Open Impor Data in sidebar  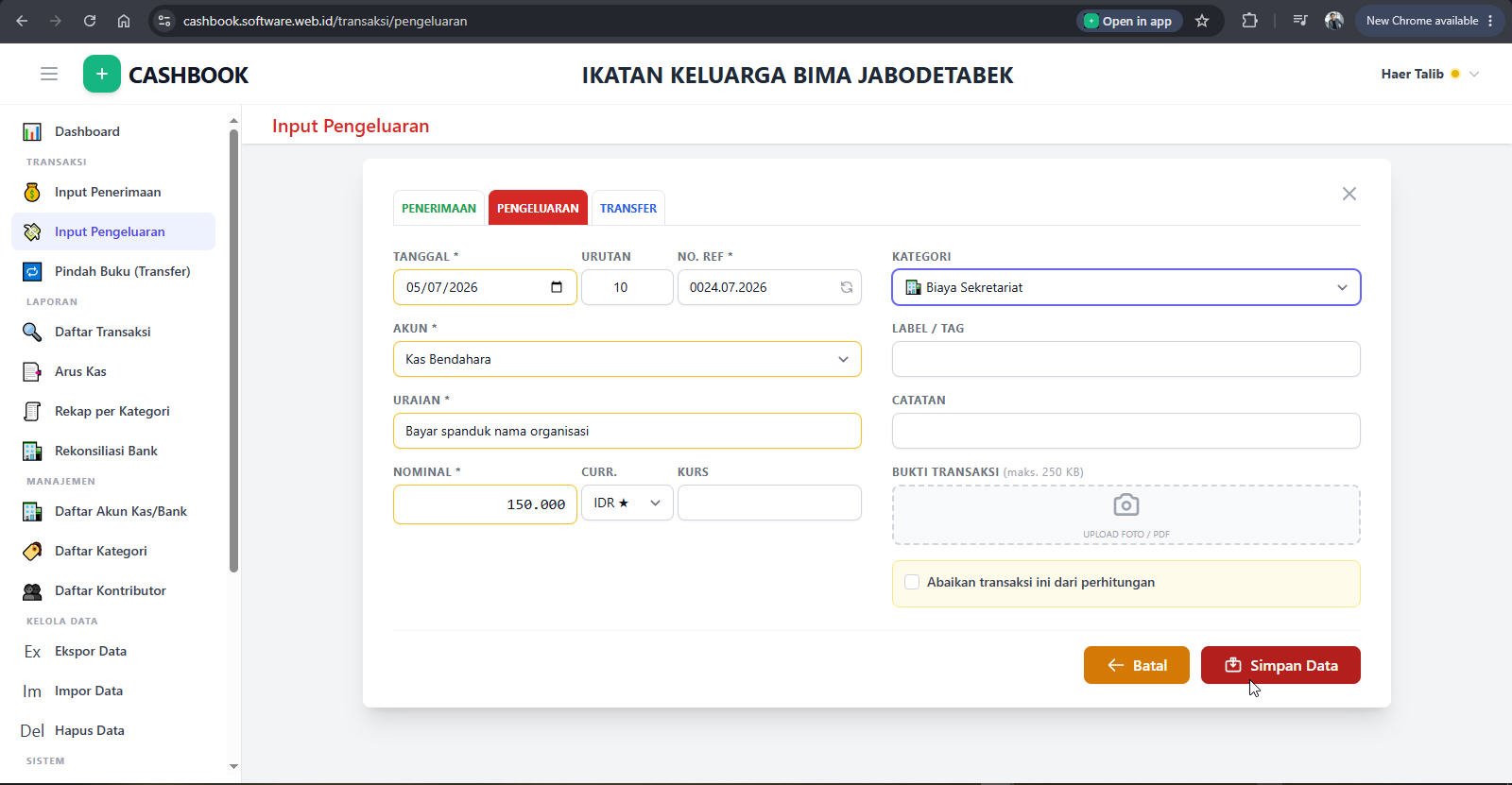(x=113, y=691)
